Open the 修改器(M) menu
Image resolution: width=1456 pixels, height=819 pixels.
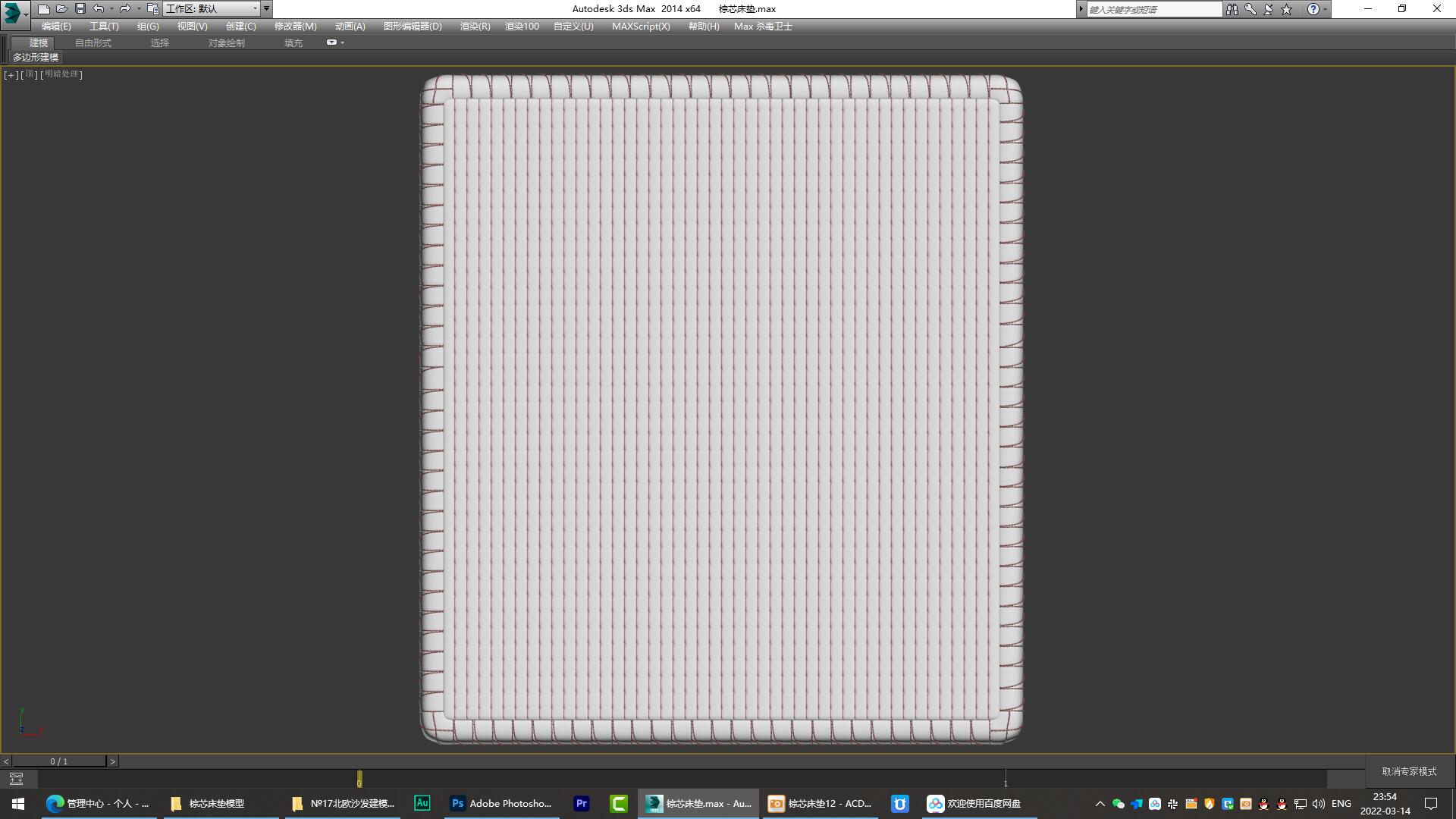[x=295, y=26]
